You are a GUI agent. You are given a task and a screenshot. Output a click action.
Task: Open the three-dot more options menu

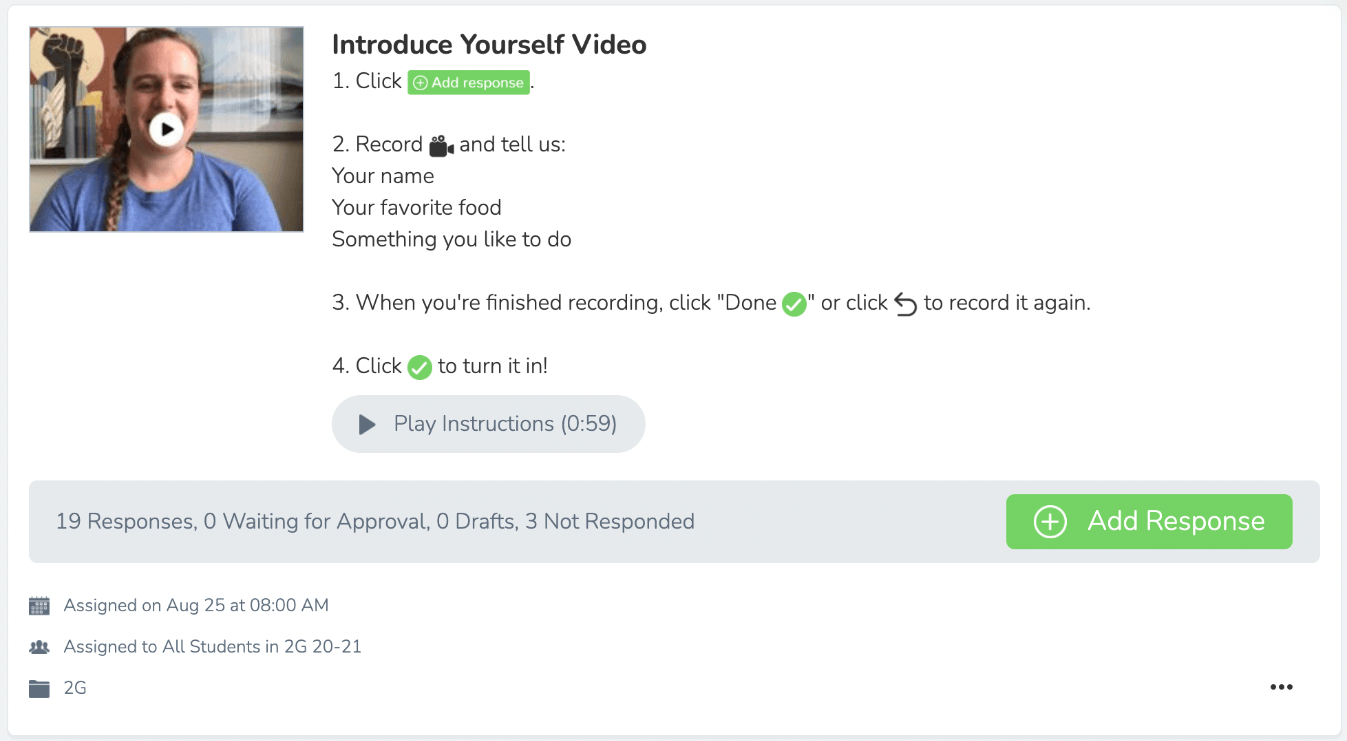point(1281,687)
